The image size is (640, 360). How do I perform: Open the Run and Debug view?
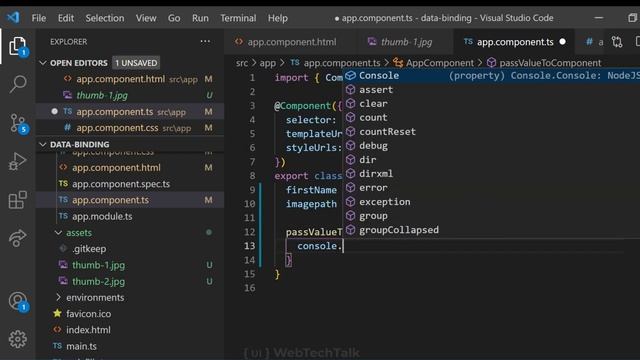[x=18, y=161]
